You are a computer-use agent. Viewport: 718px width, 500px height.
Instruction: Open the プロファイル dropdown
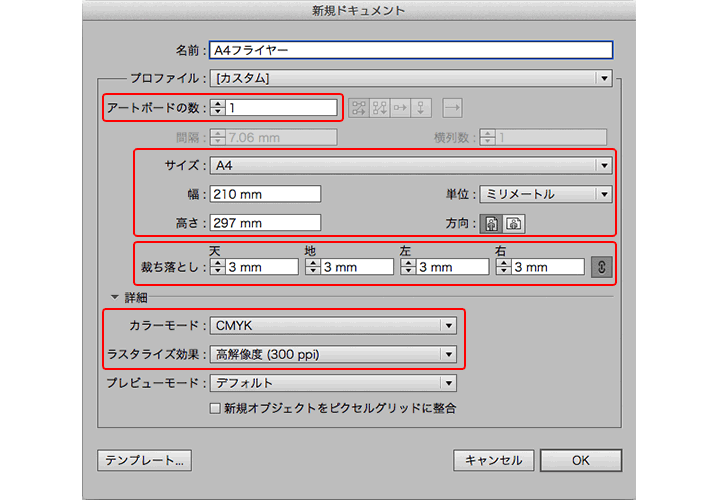(409, 77)
